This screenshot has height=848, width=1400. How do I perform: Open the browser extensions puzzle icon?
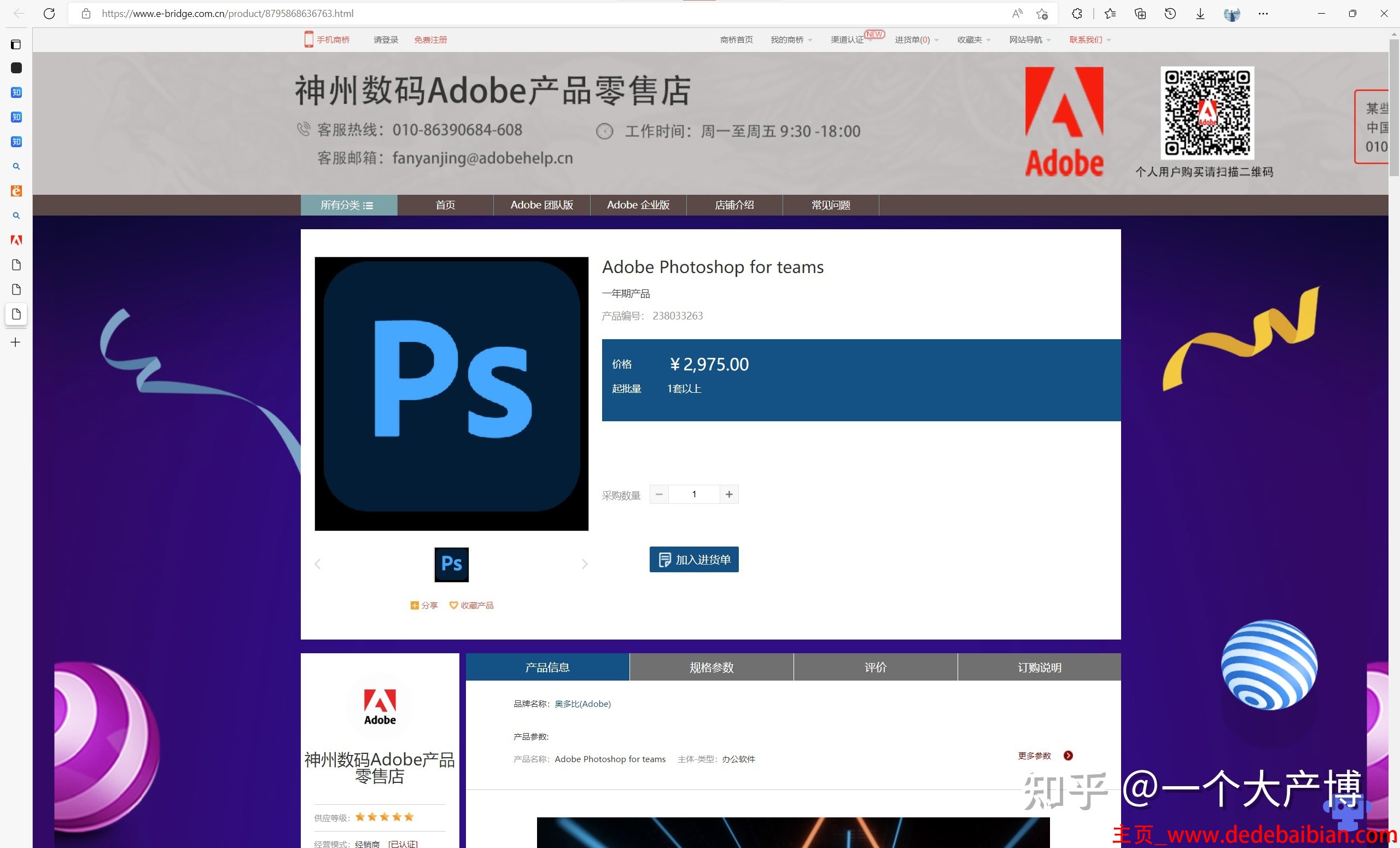tap(1077, 14)
